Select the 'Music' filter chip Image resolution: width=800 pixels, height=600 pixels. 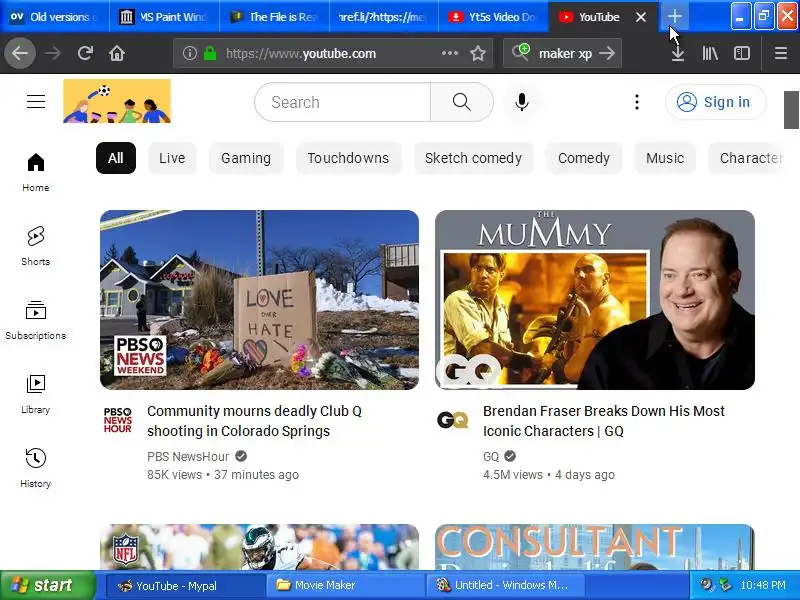pyautogui.click(x=665, y=158)
